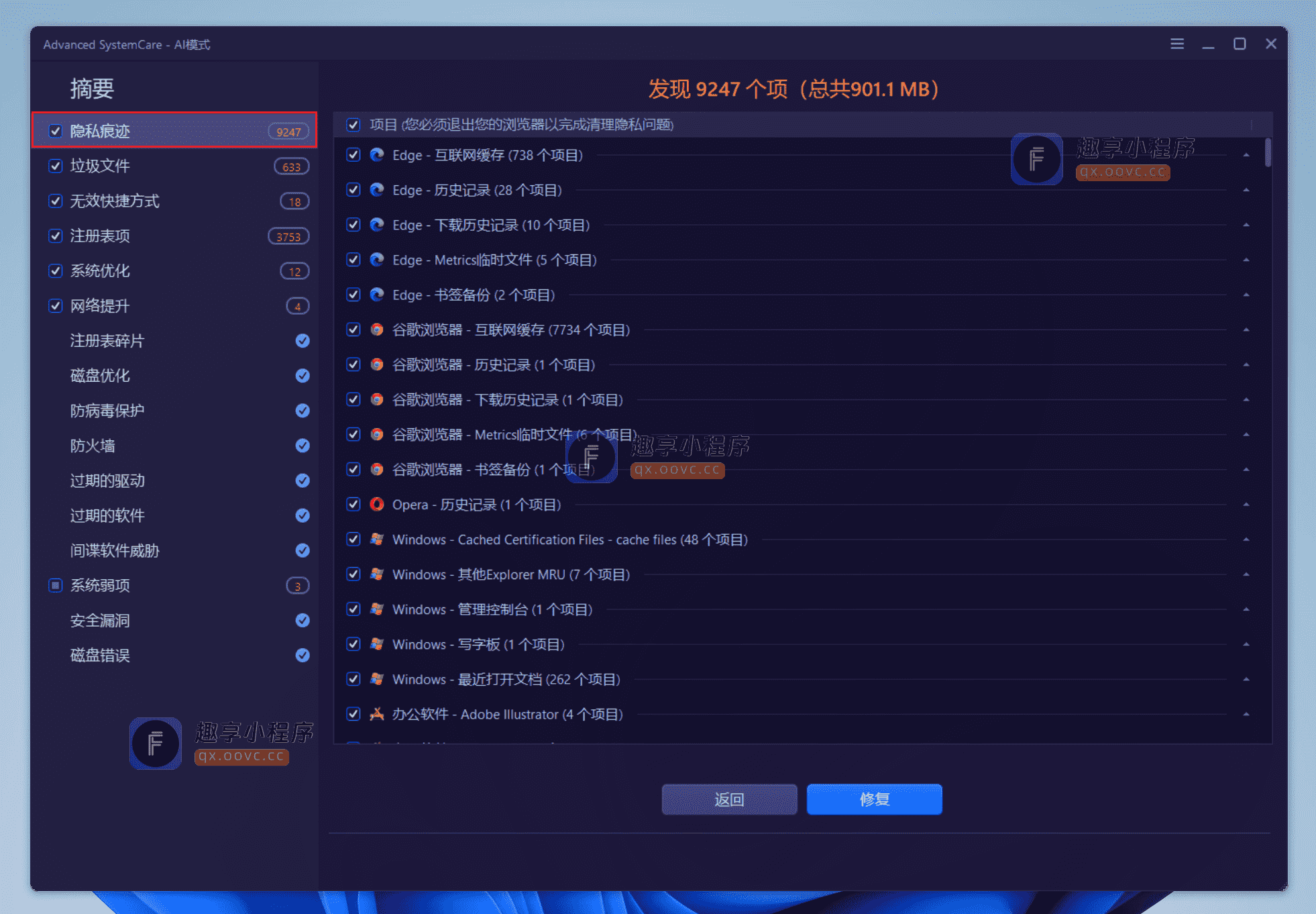Screen dimensions: 1316x914
Task: Click Adobe Illustrator icon in 办公软件 row
Action: (x=377, y=713)
